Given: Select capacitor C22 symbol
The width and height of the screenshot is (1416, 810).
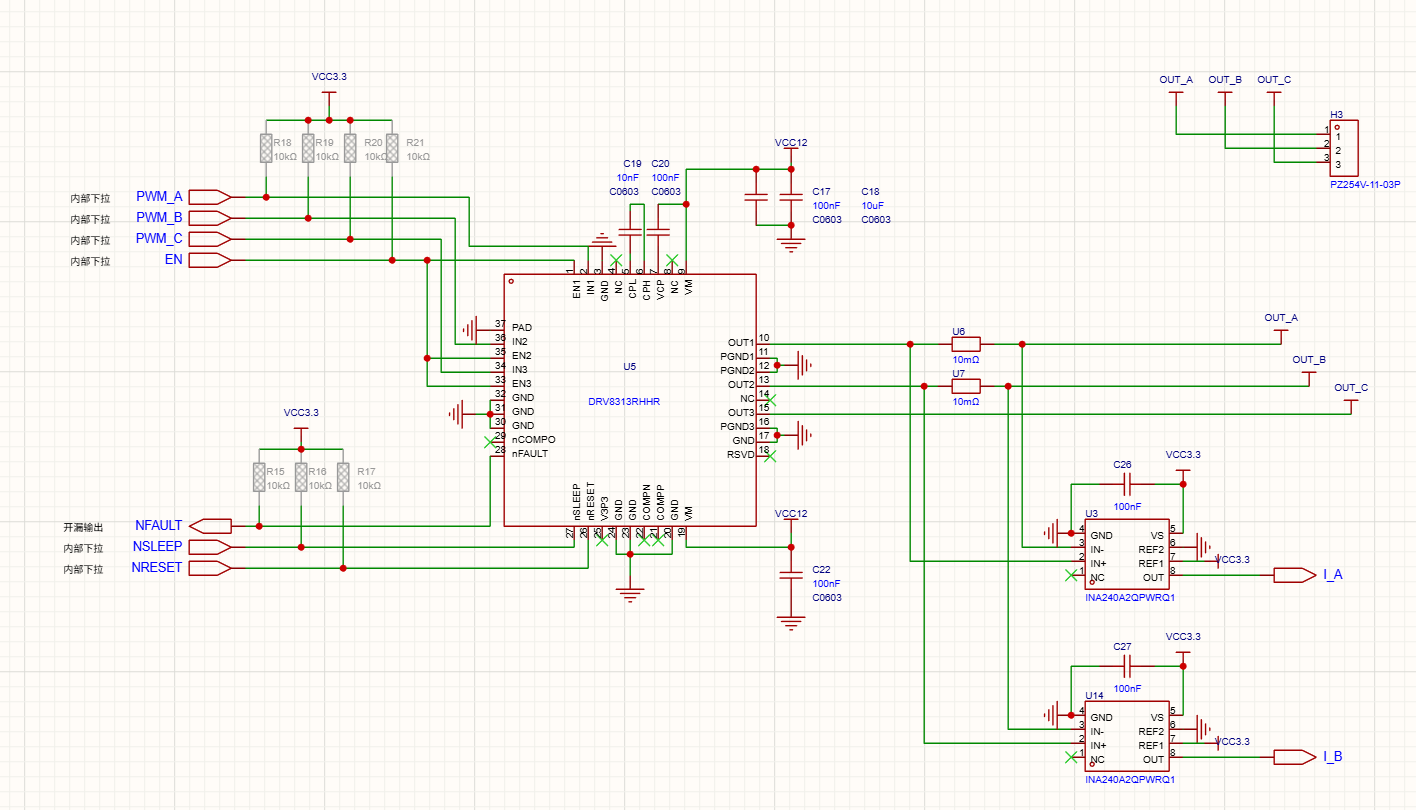Looking at the screenshot, I should 791,576.
